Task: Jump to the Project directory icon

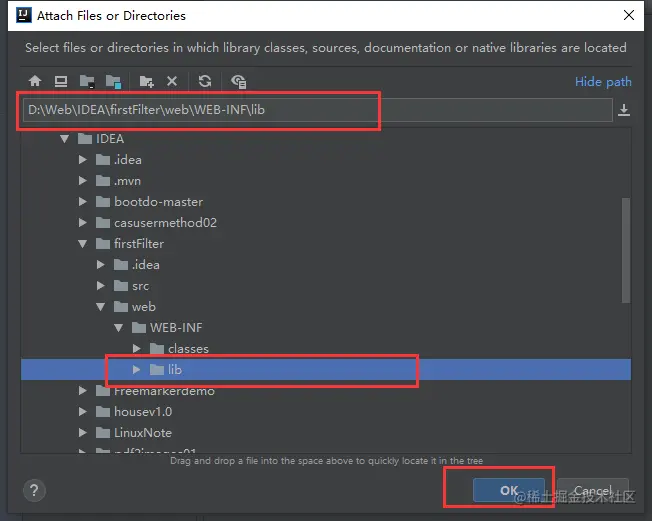Action: pos(87,81)
